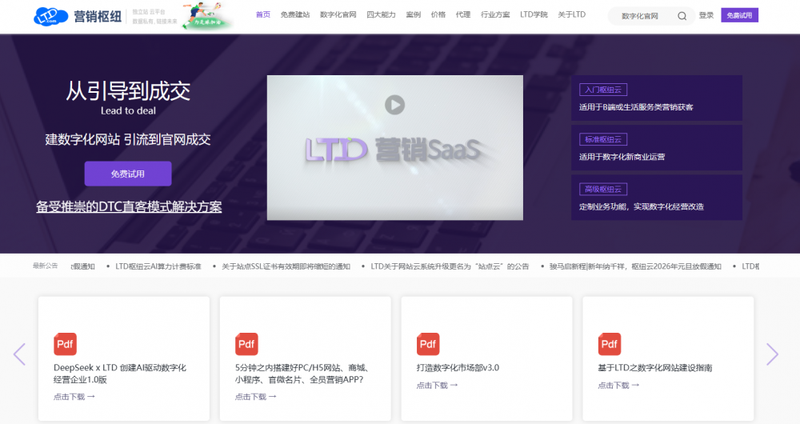Click the LTD cloud logo

51,16
